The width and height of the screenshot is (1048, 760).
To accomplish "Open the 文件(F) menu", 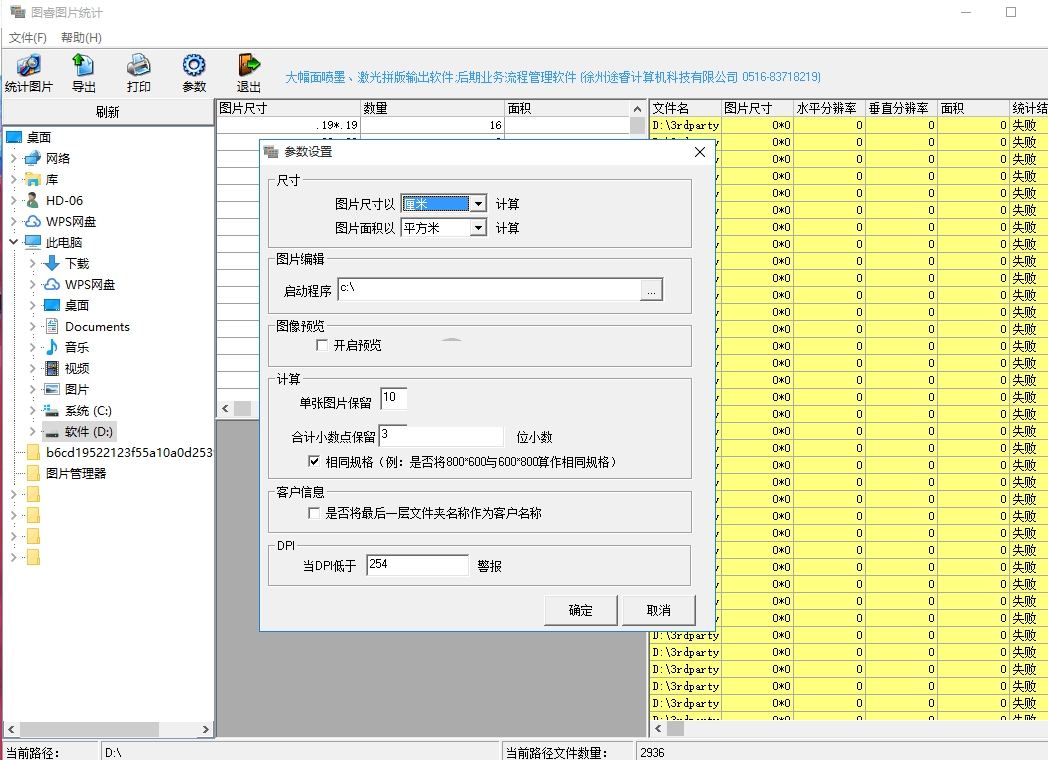I will [28, 38].
